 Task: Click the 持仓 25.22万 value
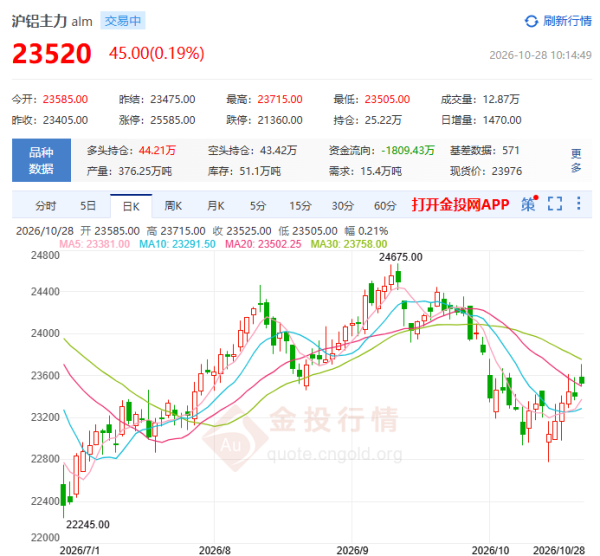point(383,120)
